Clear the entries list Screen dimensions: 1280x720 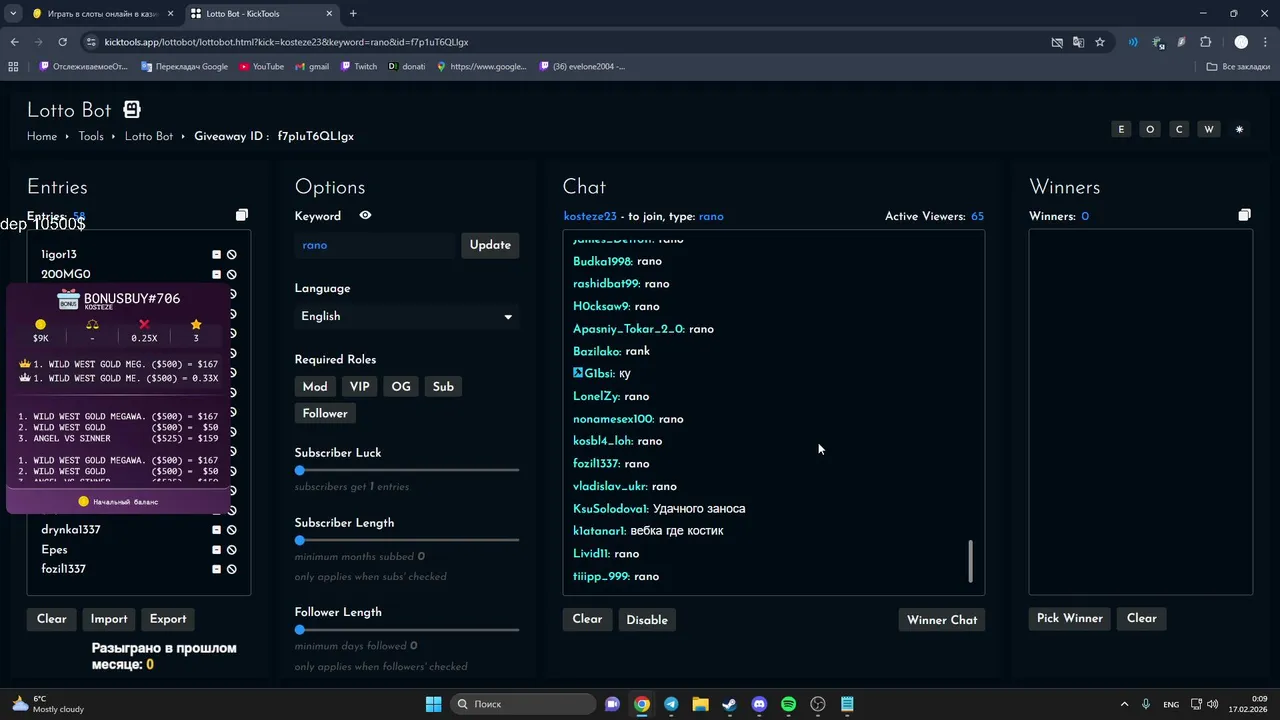click(52, 619)
